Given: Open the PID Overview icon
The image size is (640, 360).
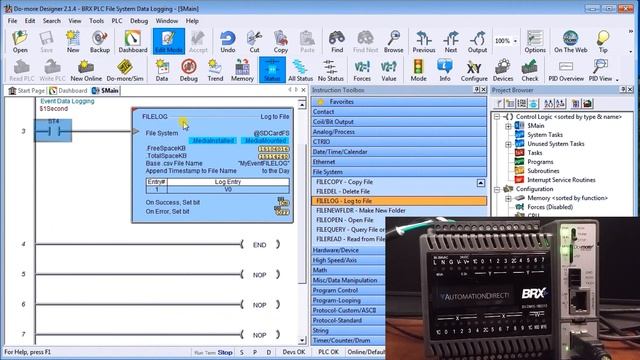Looking at the screenshot, I should (566, 70).
